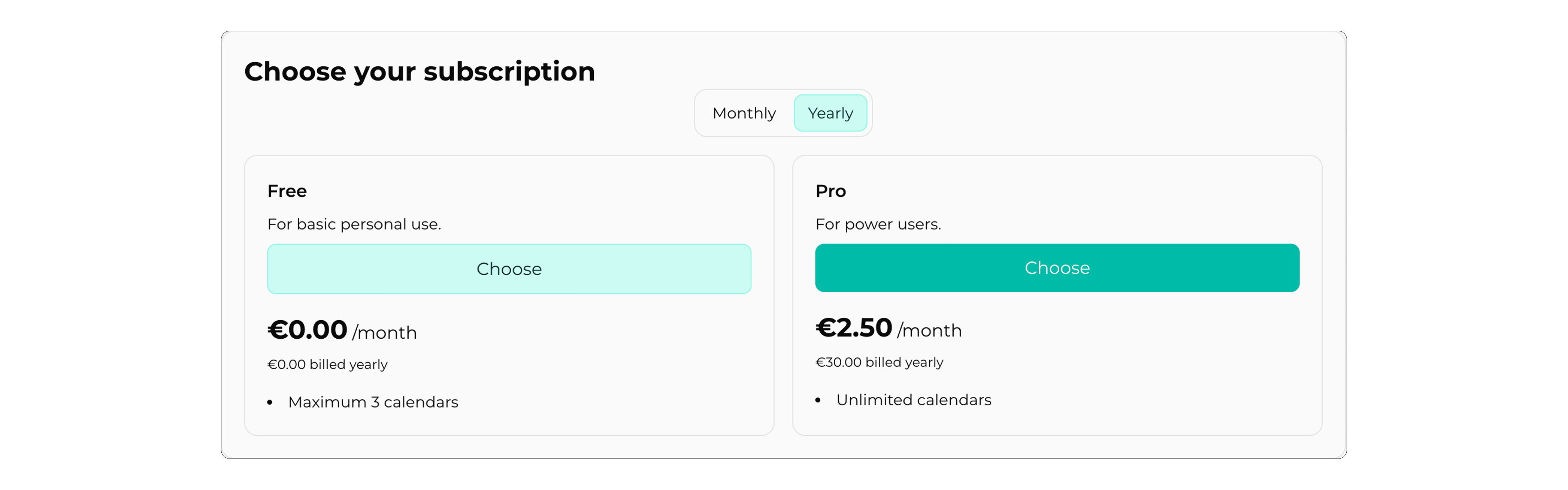The image size is (1568, 490).
Task: Click "/month" label beside €0.00
Action: click(385, 333)
